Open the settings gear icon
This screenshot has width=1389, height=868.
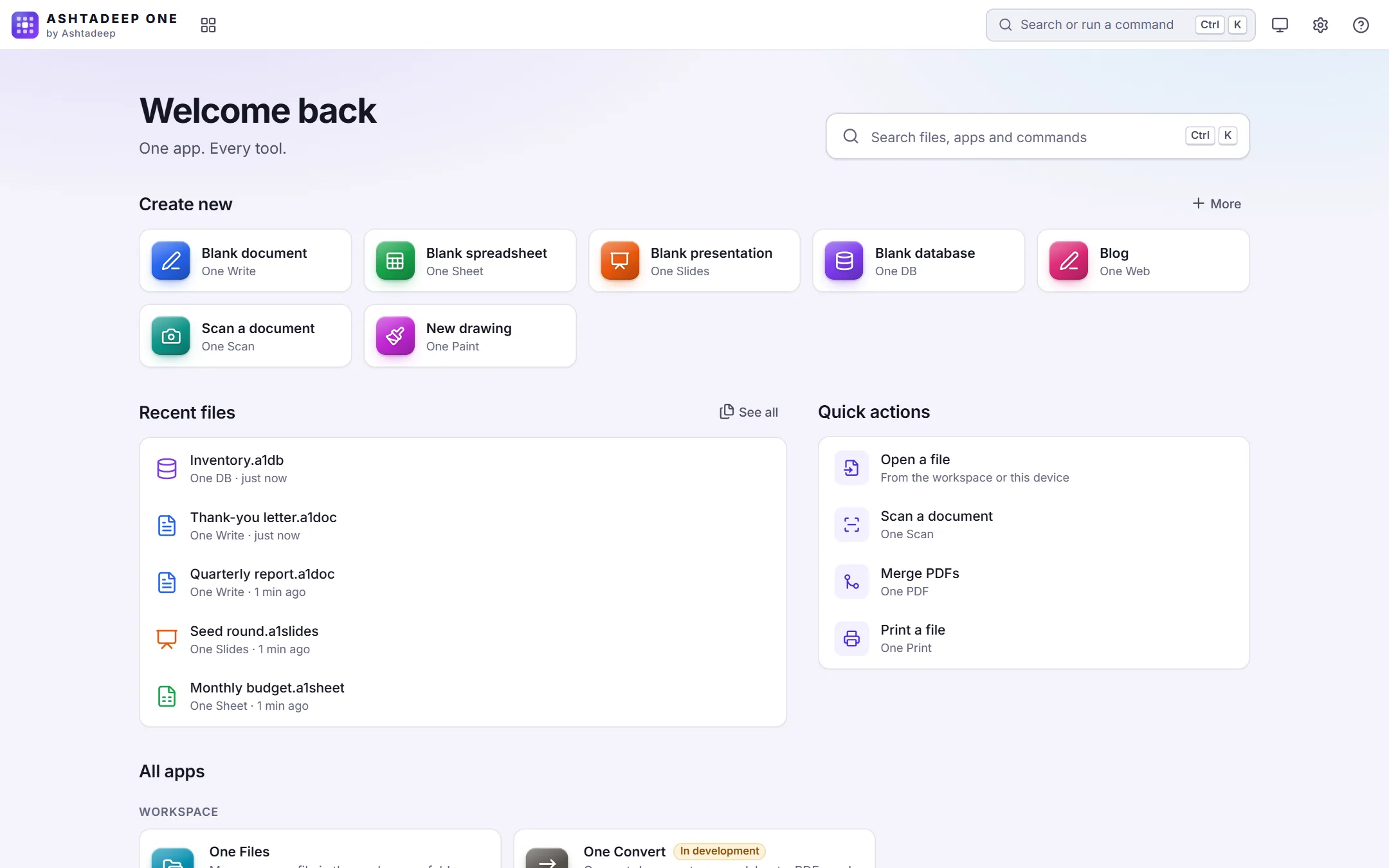(1320, 25)
